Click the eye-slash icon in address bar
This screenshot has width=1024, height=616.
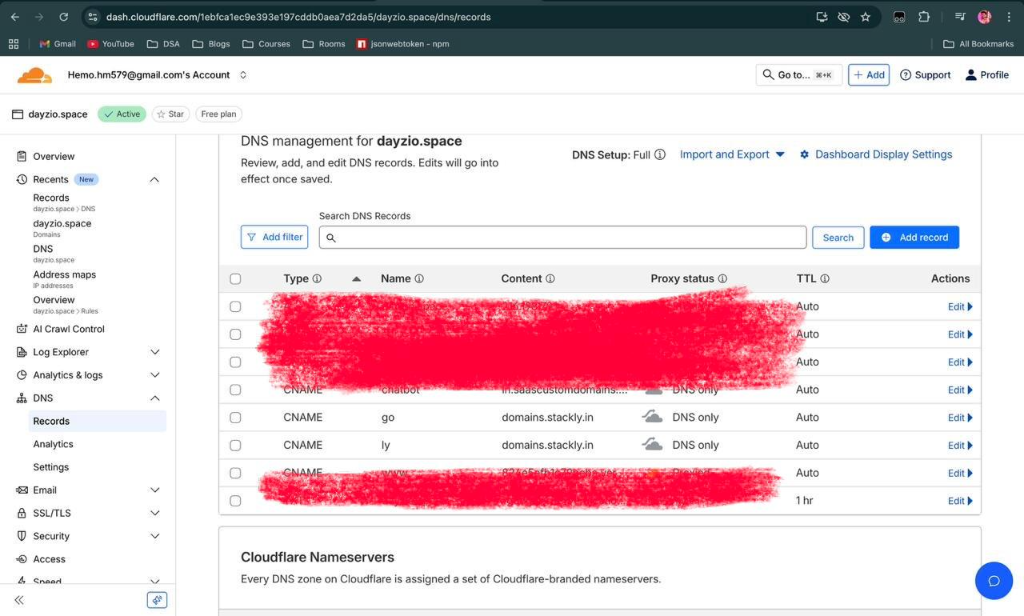[844, 17]
